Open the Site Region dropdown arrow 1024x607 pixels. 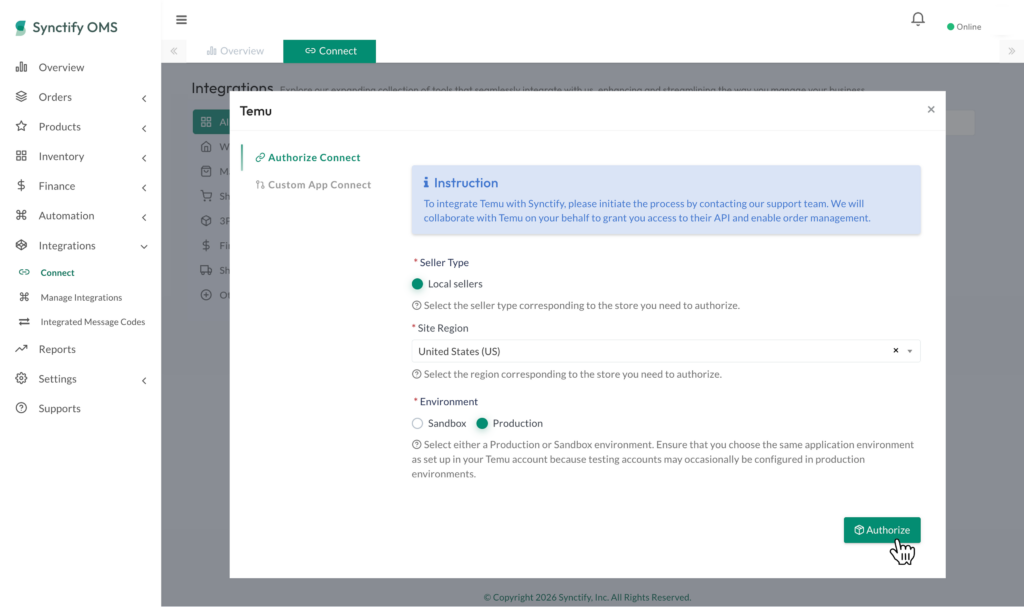point(910,352)
